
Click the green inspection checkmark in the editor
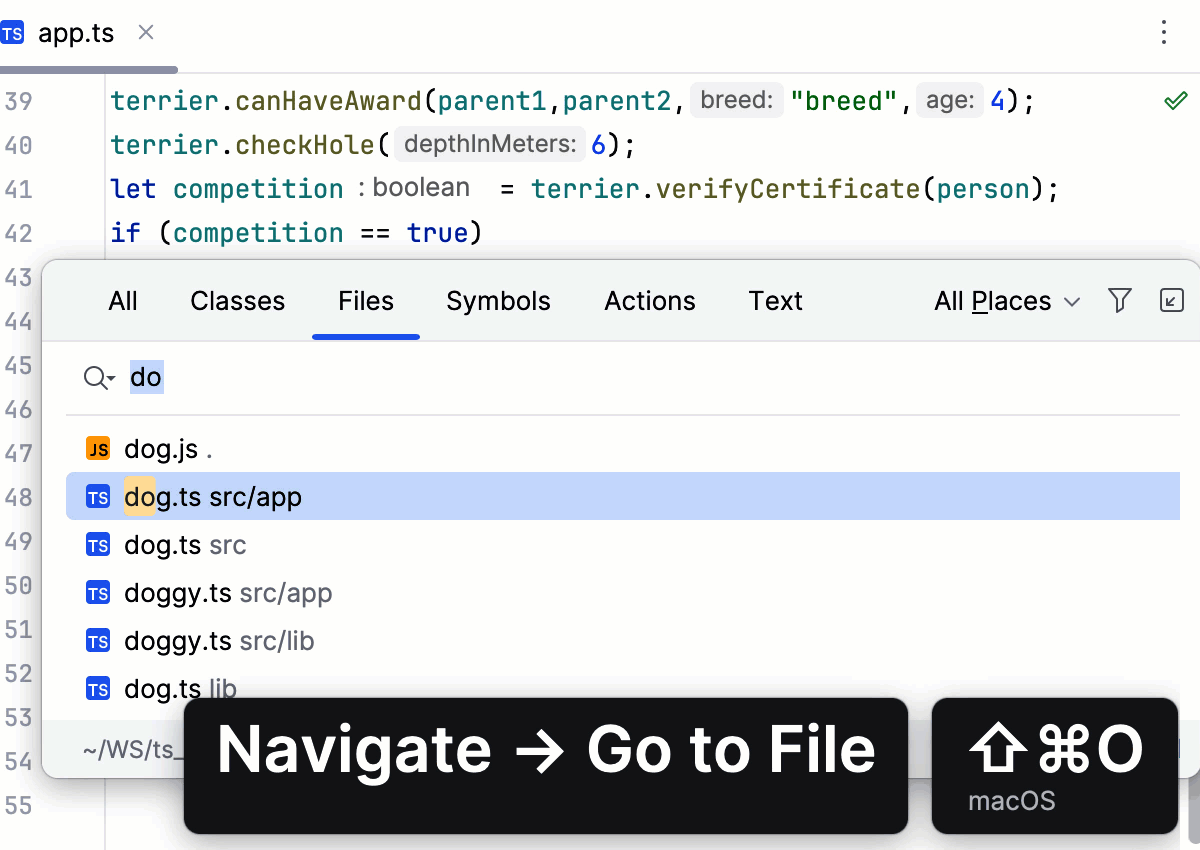pos(1176,99)
